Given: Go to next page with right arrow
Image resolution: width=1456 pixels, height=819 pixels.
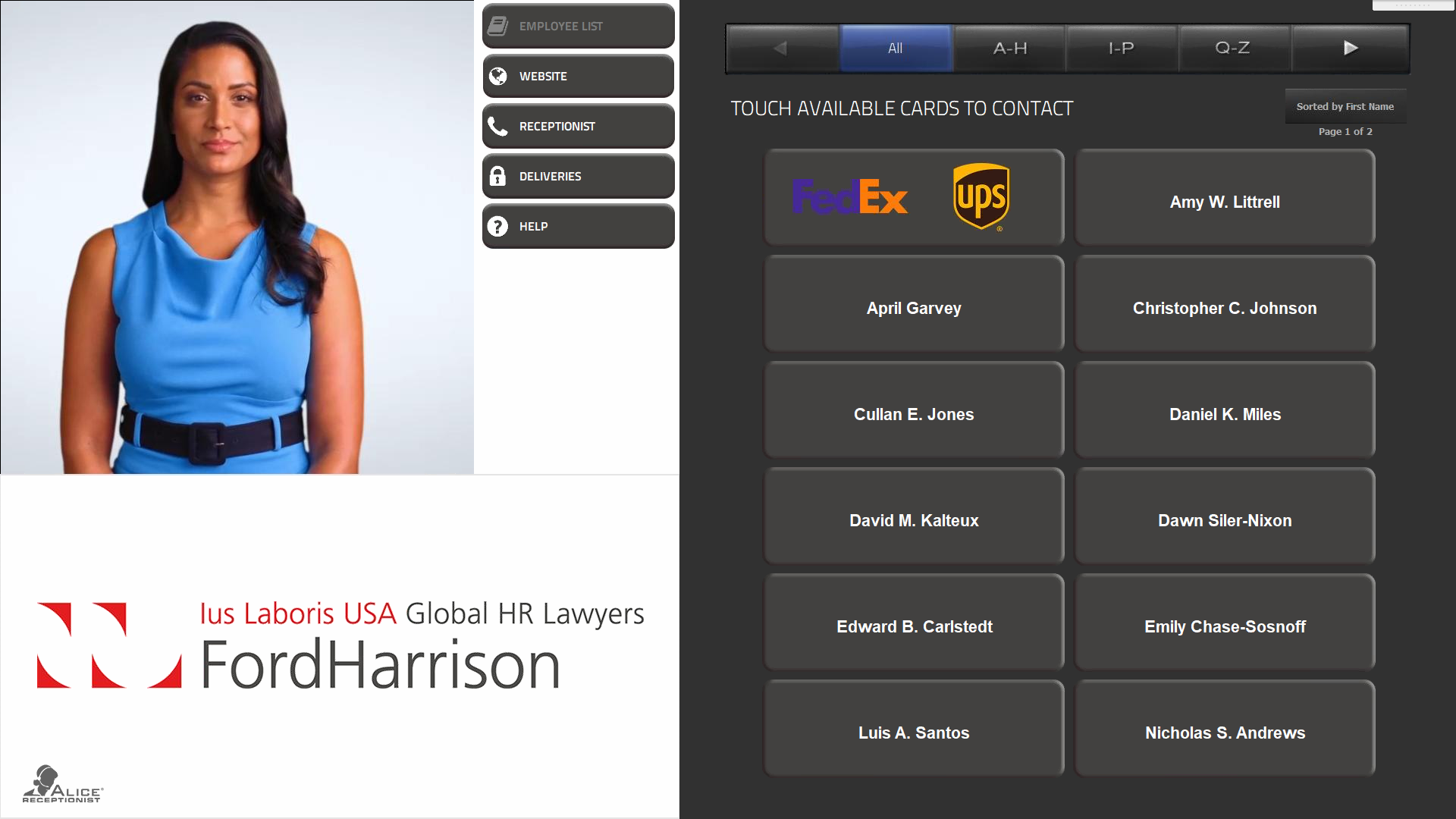Looking at the screenshot, I should [1350, 49].
